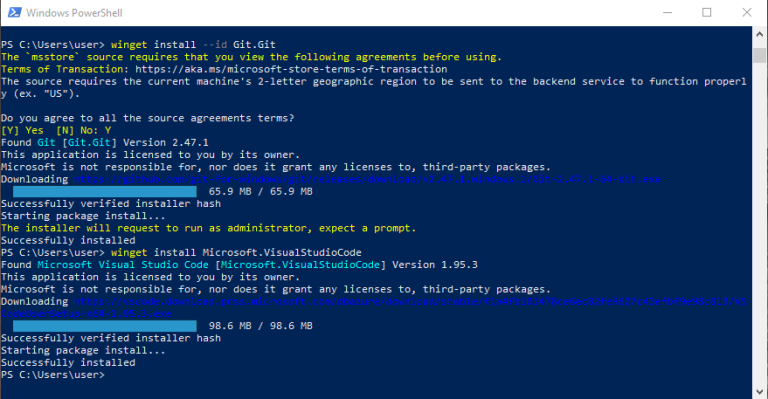Click the scrollbar up arrow
This screenshot has width=768, height=399.
(x=760, y=34)
